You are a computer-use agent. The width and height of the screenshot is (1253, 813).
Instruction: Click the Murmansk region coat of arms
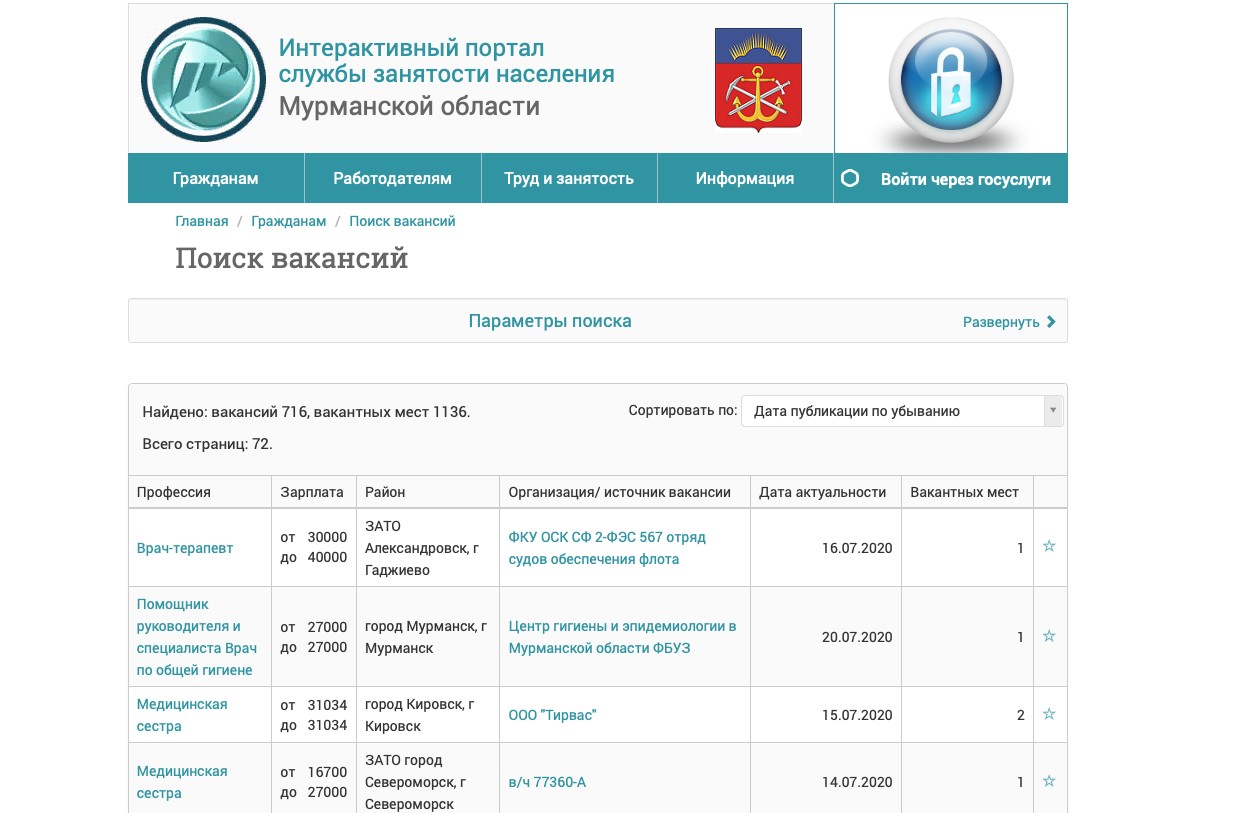tap(758, 79)
